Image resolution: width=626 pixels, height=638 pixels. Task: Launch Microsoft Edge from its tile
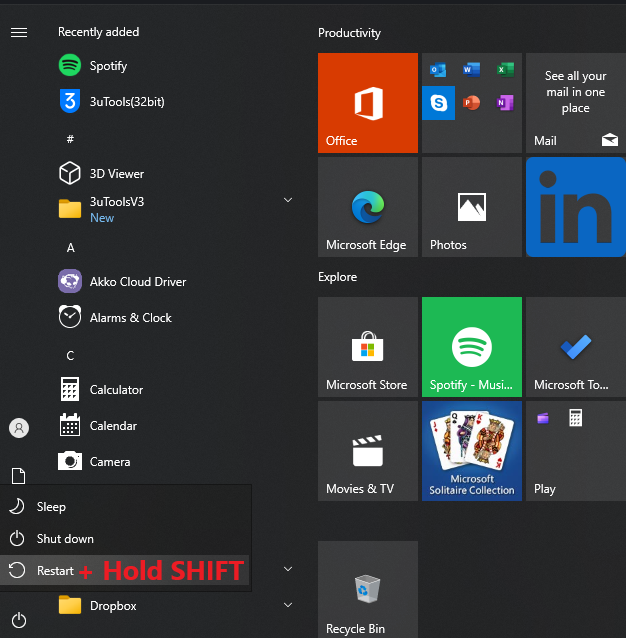pyautogui.click(x=367, y=207)
